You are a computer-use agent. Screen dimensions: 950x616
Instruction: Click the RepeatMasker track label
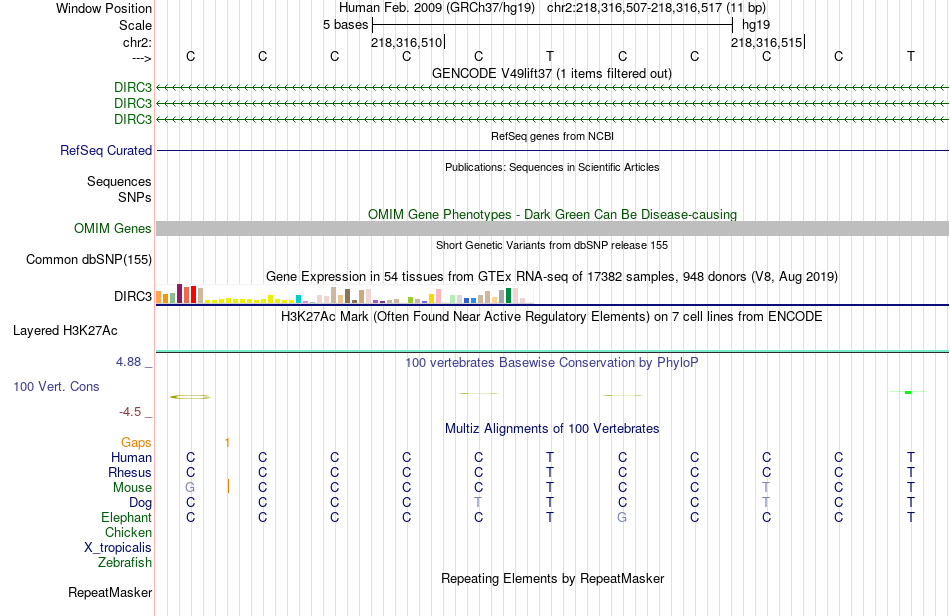click(x=110, y=592)
